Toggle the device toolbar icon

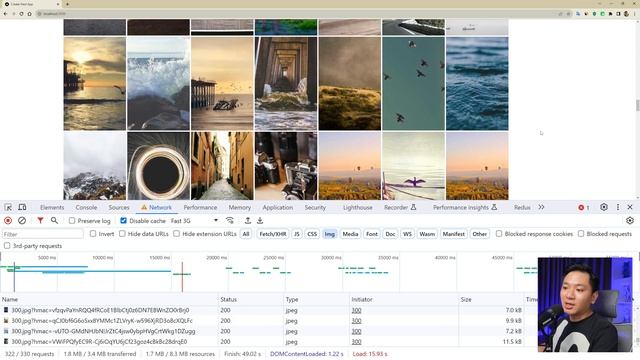click(22, 207)
